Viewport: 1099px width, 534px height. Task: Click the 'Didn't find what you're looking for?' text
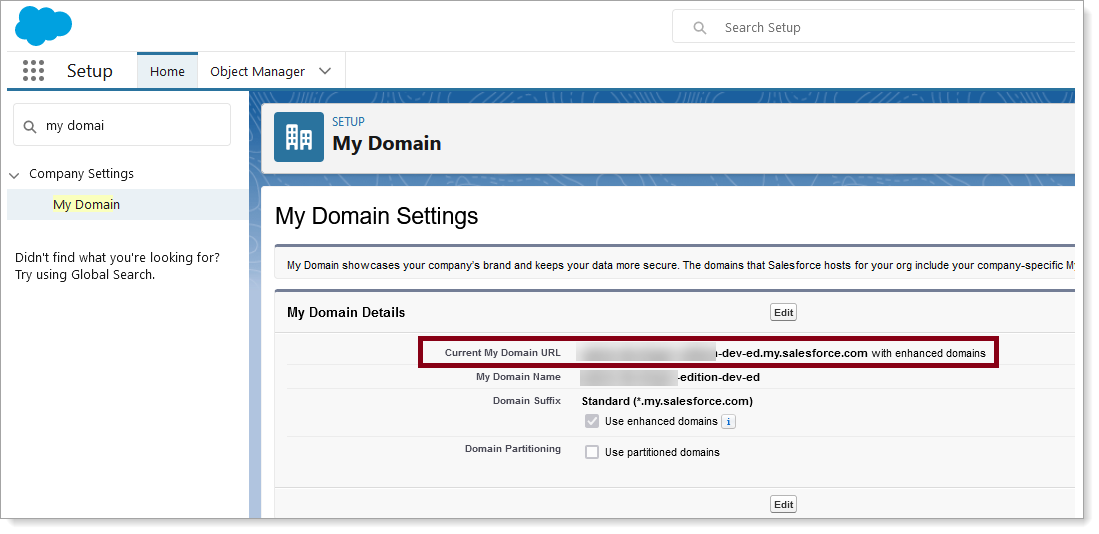coord(117,258)
